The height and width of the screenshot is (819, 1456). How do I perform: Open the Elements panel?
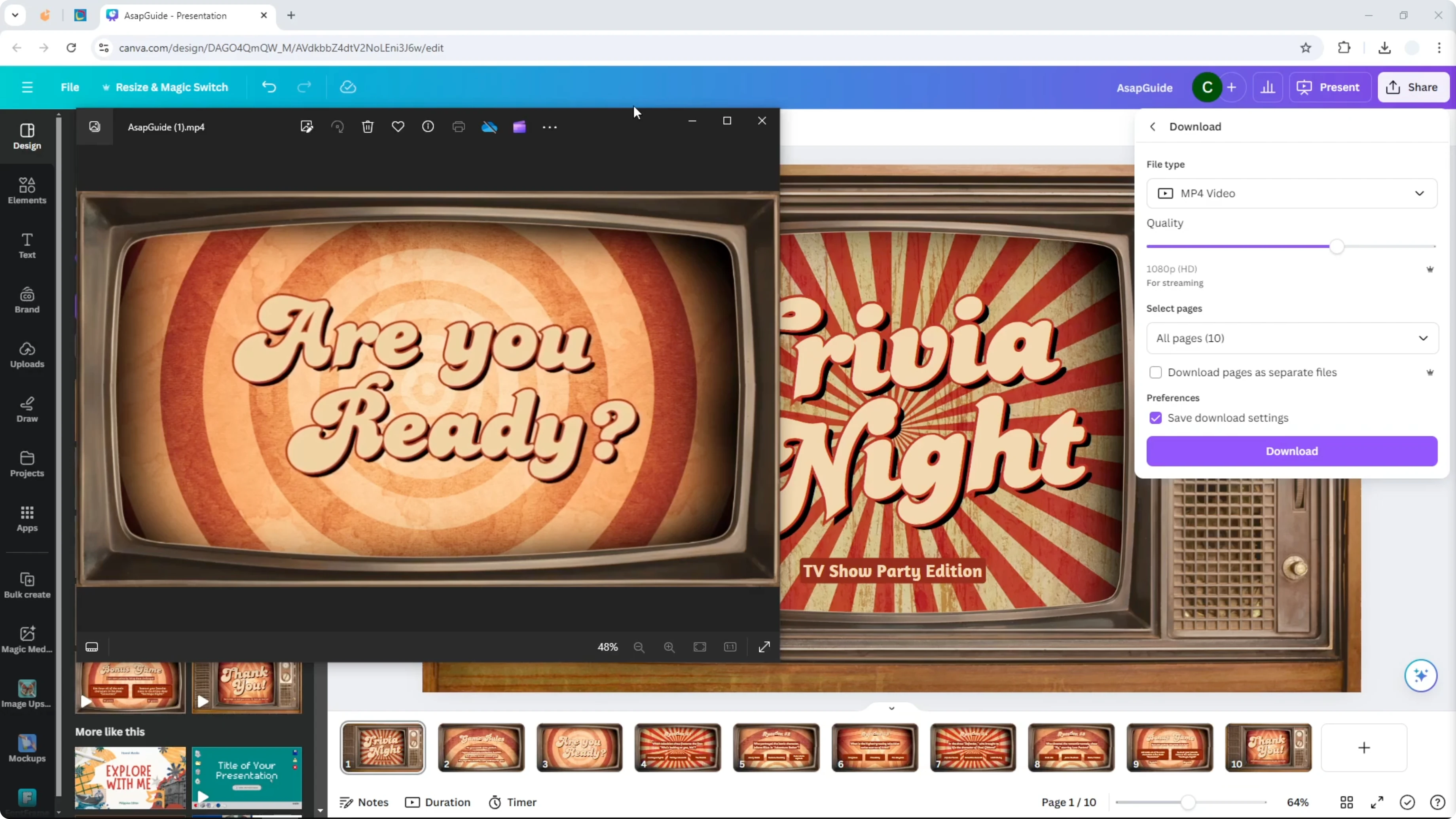[x=27, y=191]
